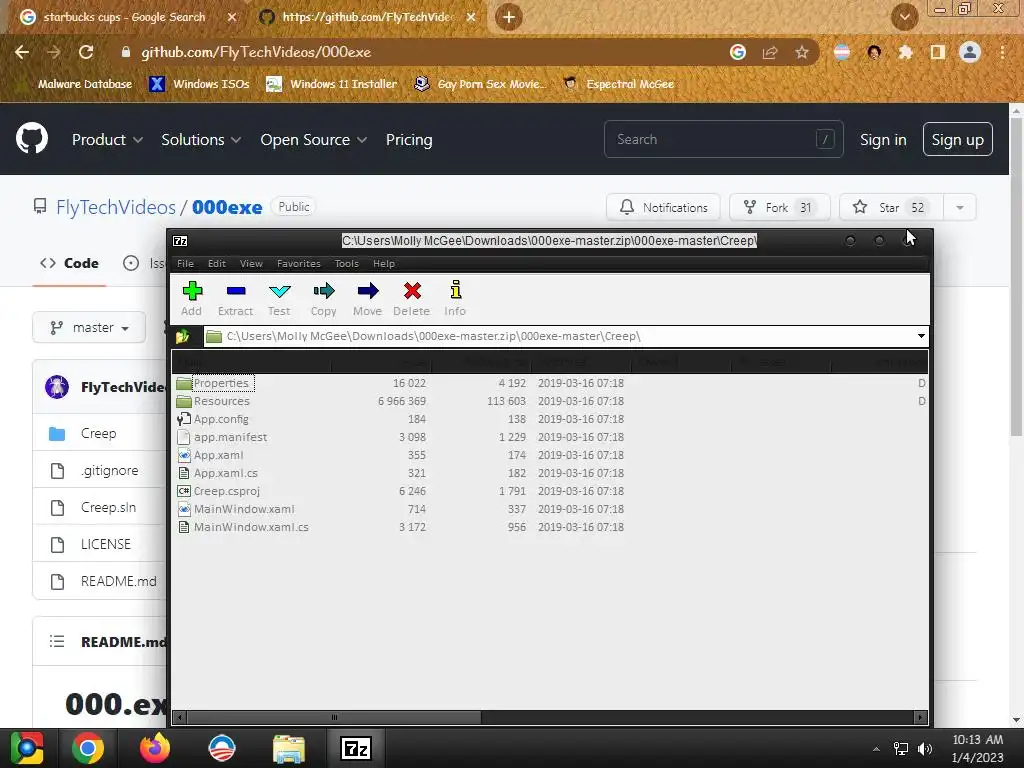Open the Chrome extensions puzzle icon
The height and width of the screenshot is (768, 1024).
coord(905,52)
